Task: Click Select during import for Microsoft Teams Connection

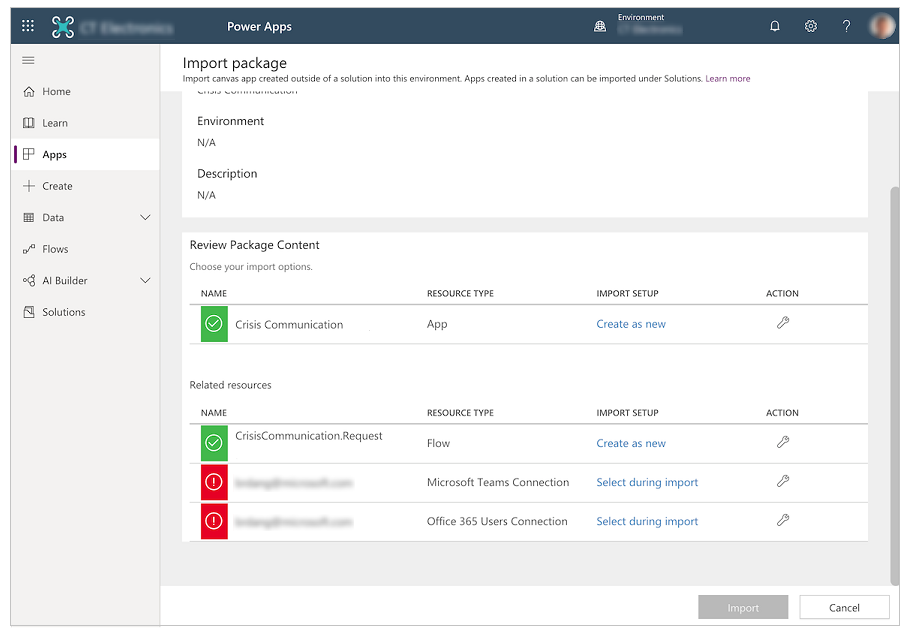Action: (647, 483)
